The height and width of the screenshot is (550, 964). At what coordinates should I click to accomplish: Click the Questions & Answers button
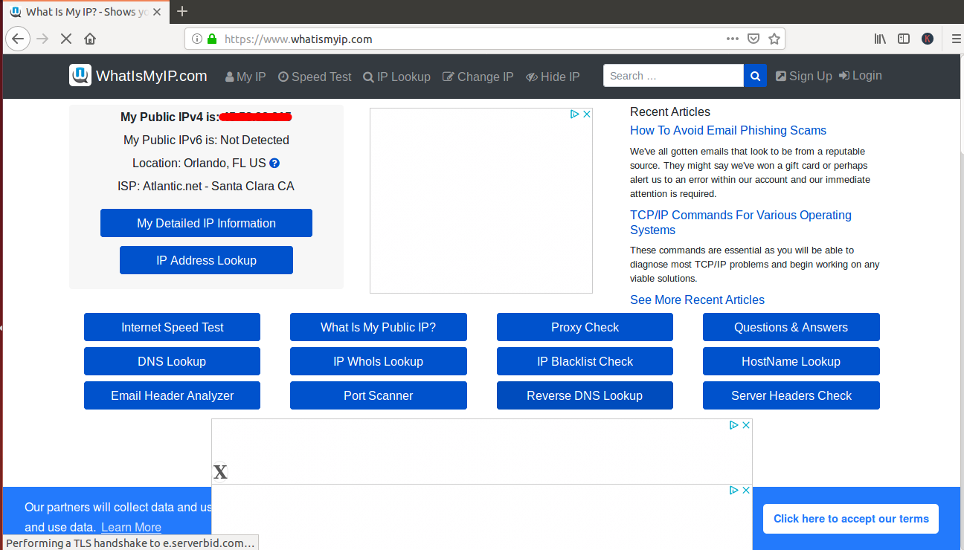coord(791,327)
